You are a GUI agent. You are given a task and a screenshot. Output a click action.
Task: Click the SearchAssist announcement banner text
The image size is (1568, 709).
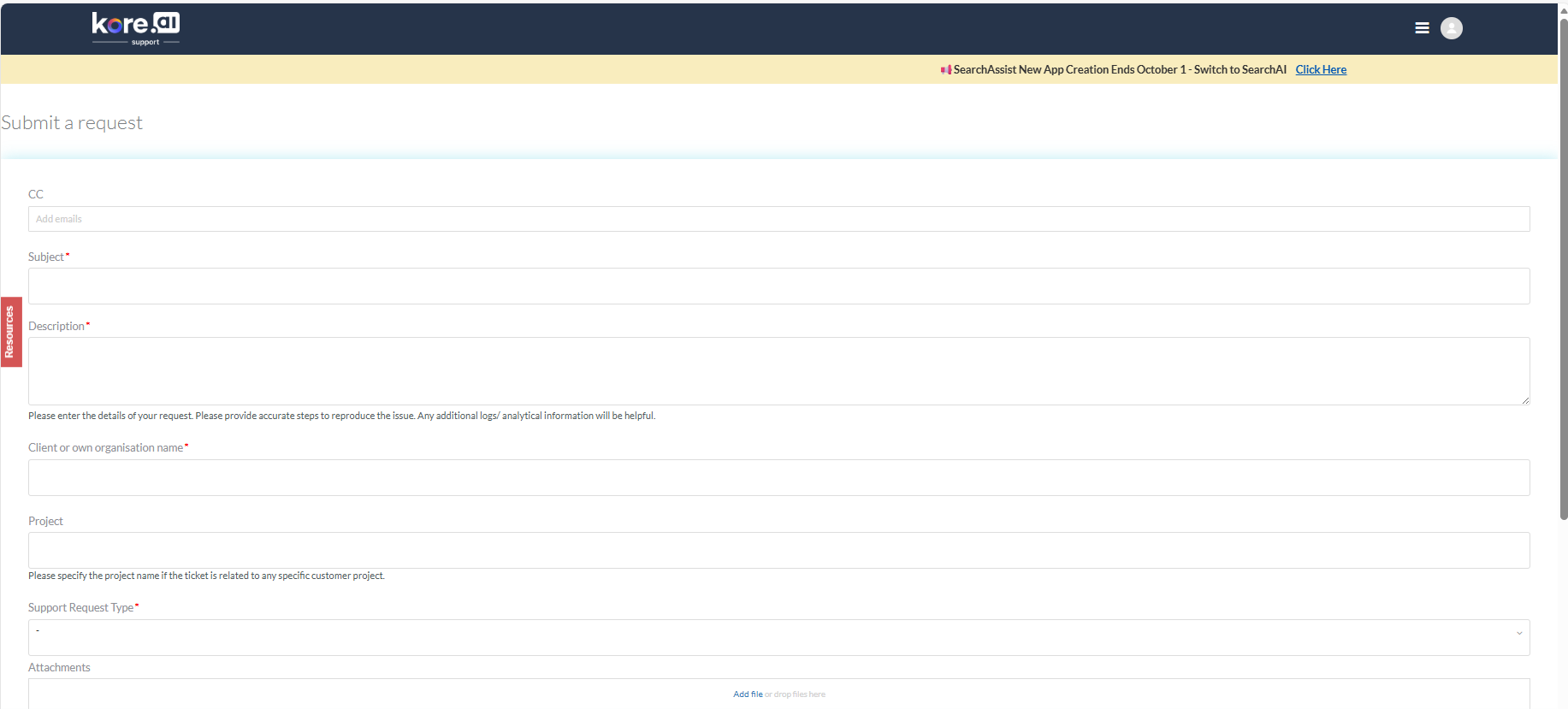click(1119, 70)
